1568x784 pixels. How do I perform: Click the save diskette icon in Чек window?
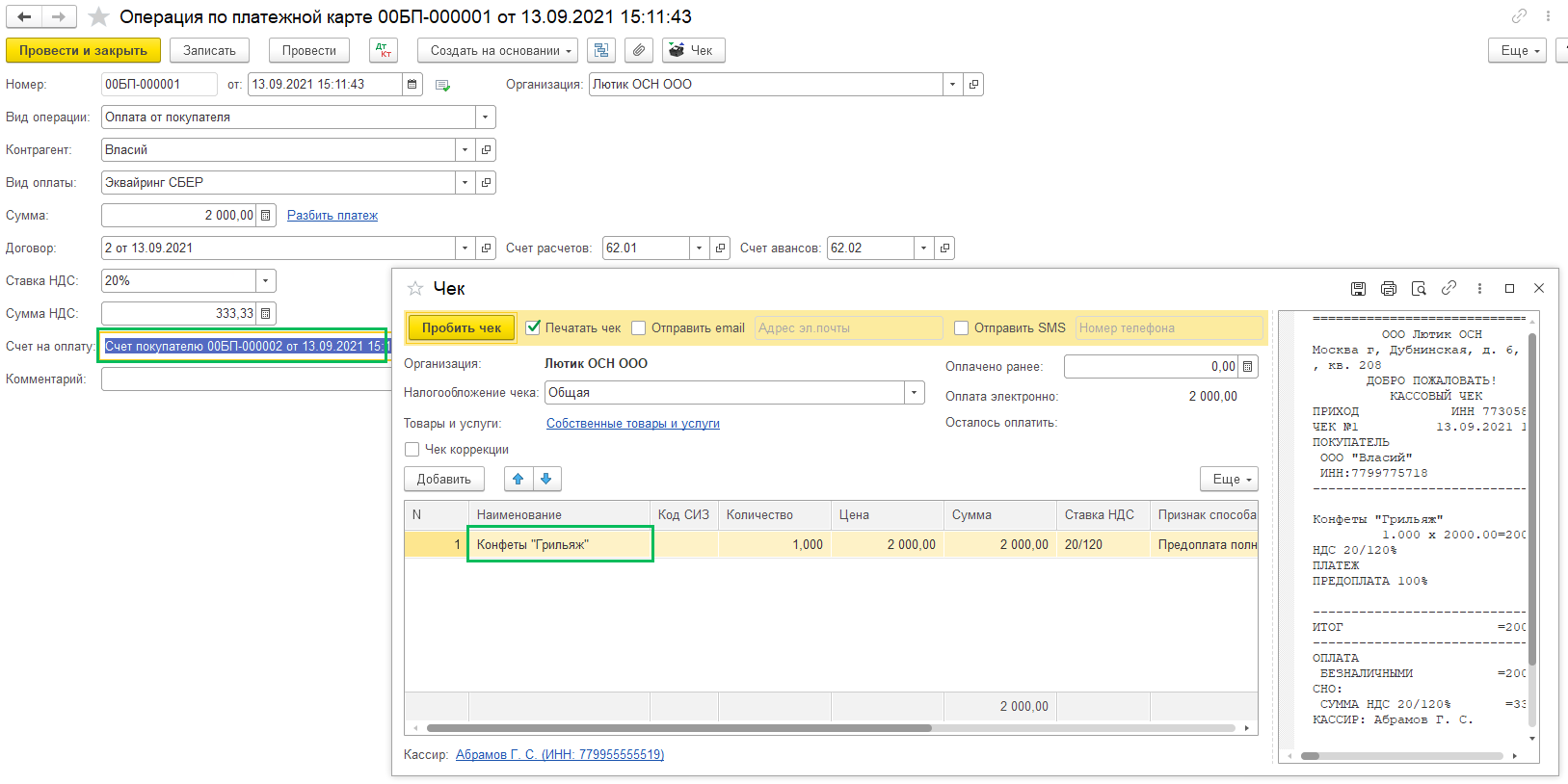(x=1358, y=289)
